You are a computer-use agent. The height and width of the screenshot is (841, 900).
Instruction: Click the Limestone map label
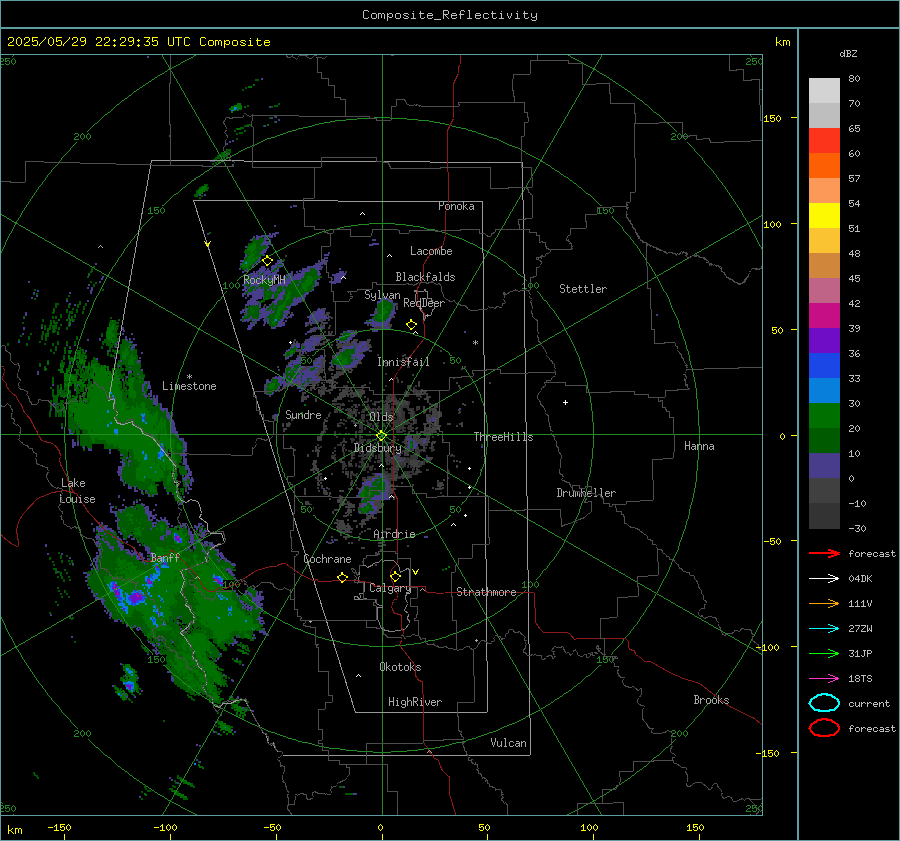[x=189, y=386]
